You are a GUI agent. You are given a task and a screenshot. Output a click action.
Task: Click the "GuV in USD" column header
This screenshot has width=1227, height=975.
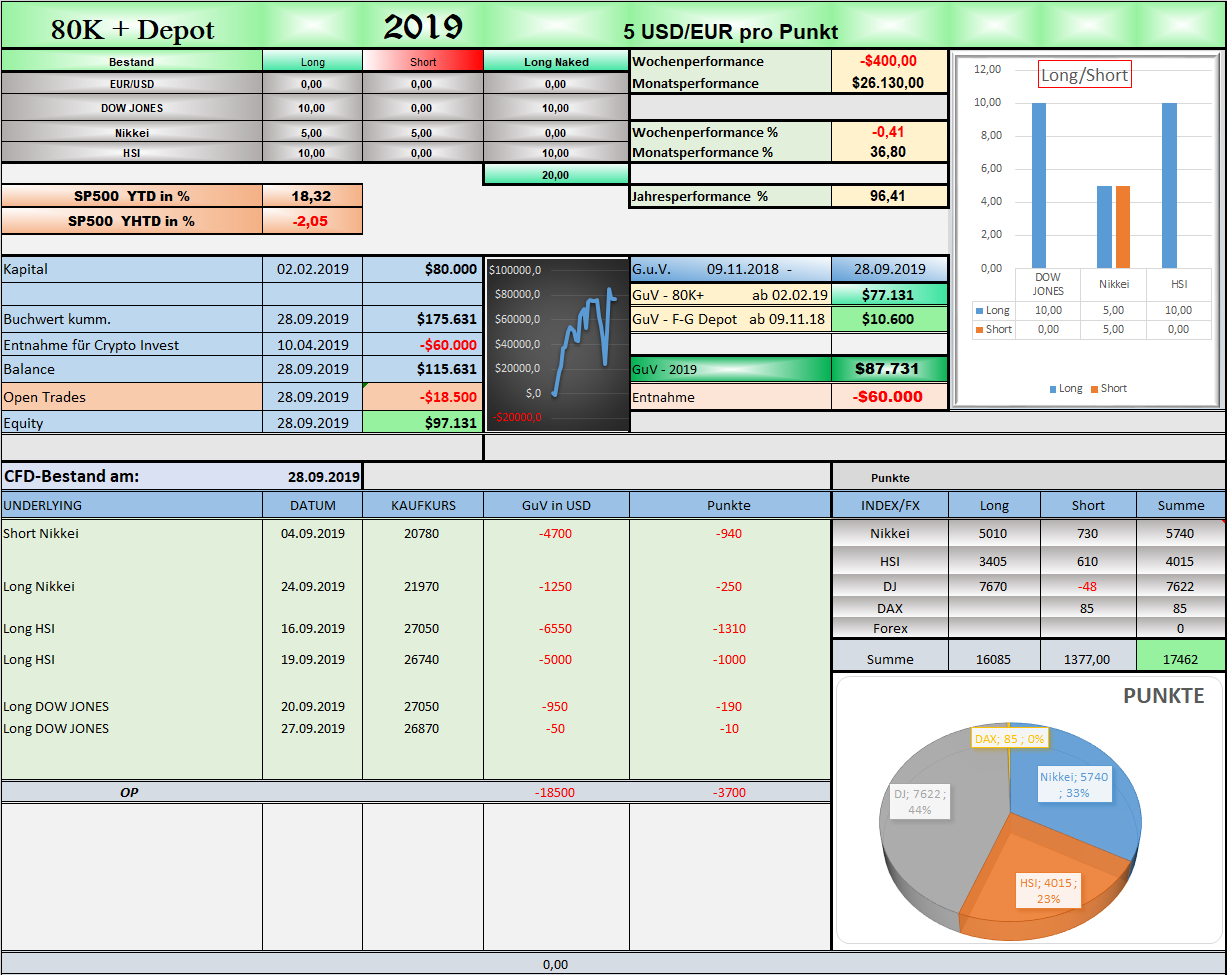[x=556, y=505]
